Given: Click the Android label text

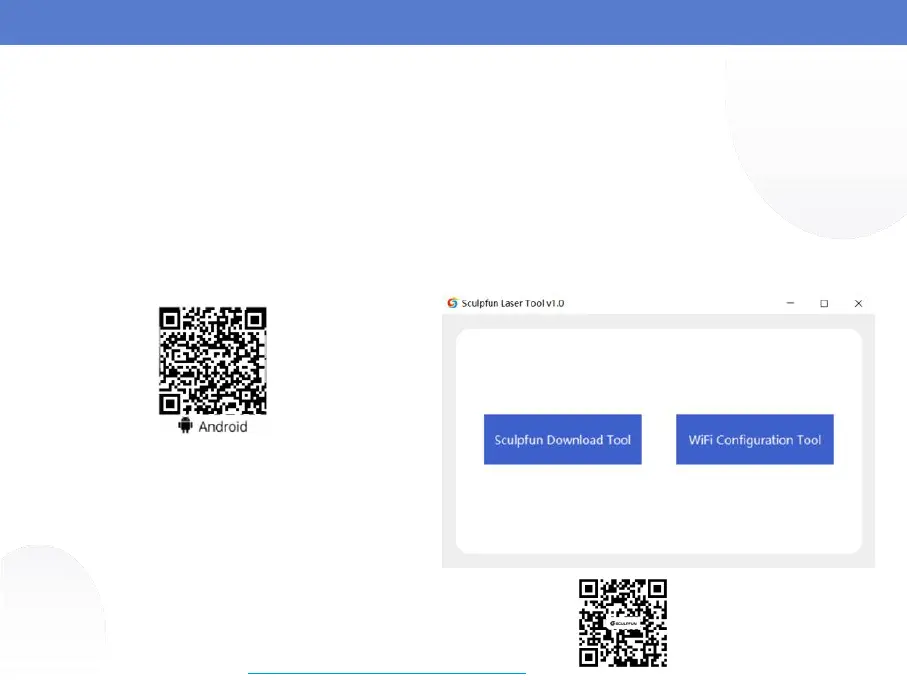Looking at the screenshot, I should coord(223,427).
